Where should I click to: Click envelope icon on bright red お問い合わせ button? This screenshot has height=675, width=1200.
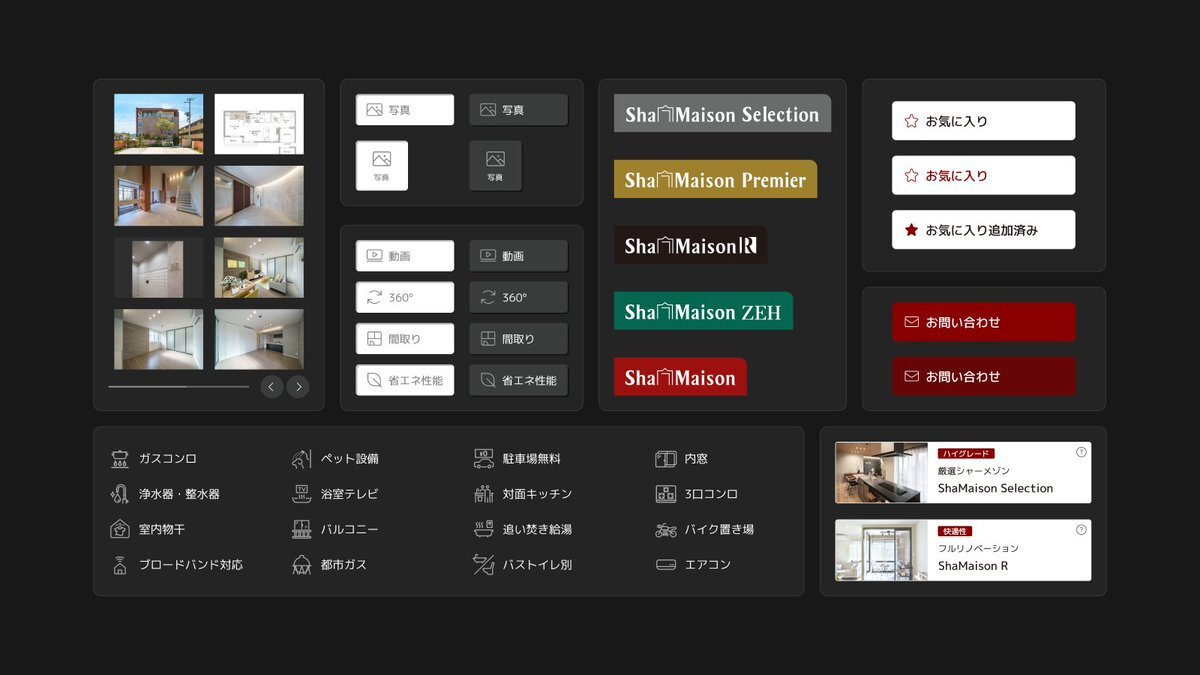click(911, 322)
